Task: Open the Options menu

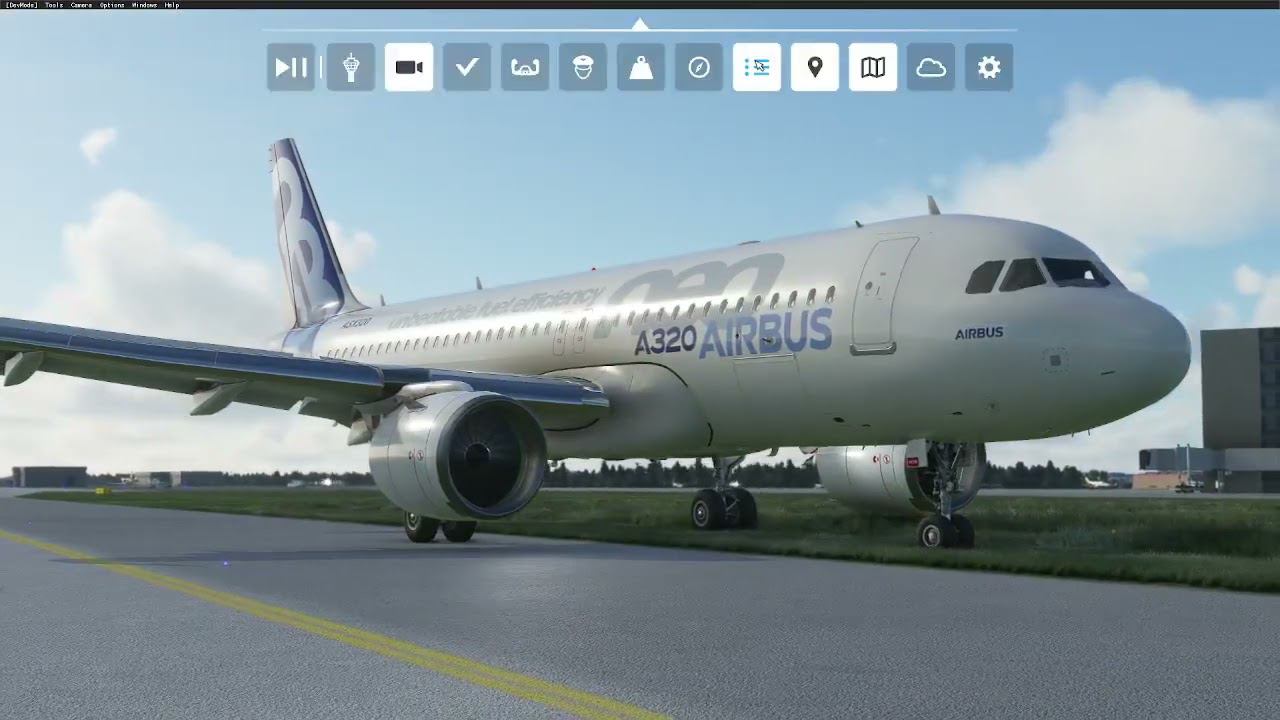Action: (x=112, y=5)
